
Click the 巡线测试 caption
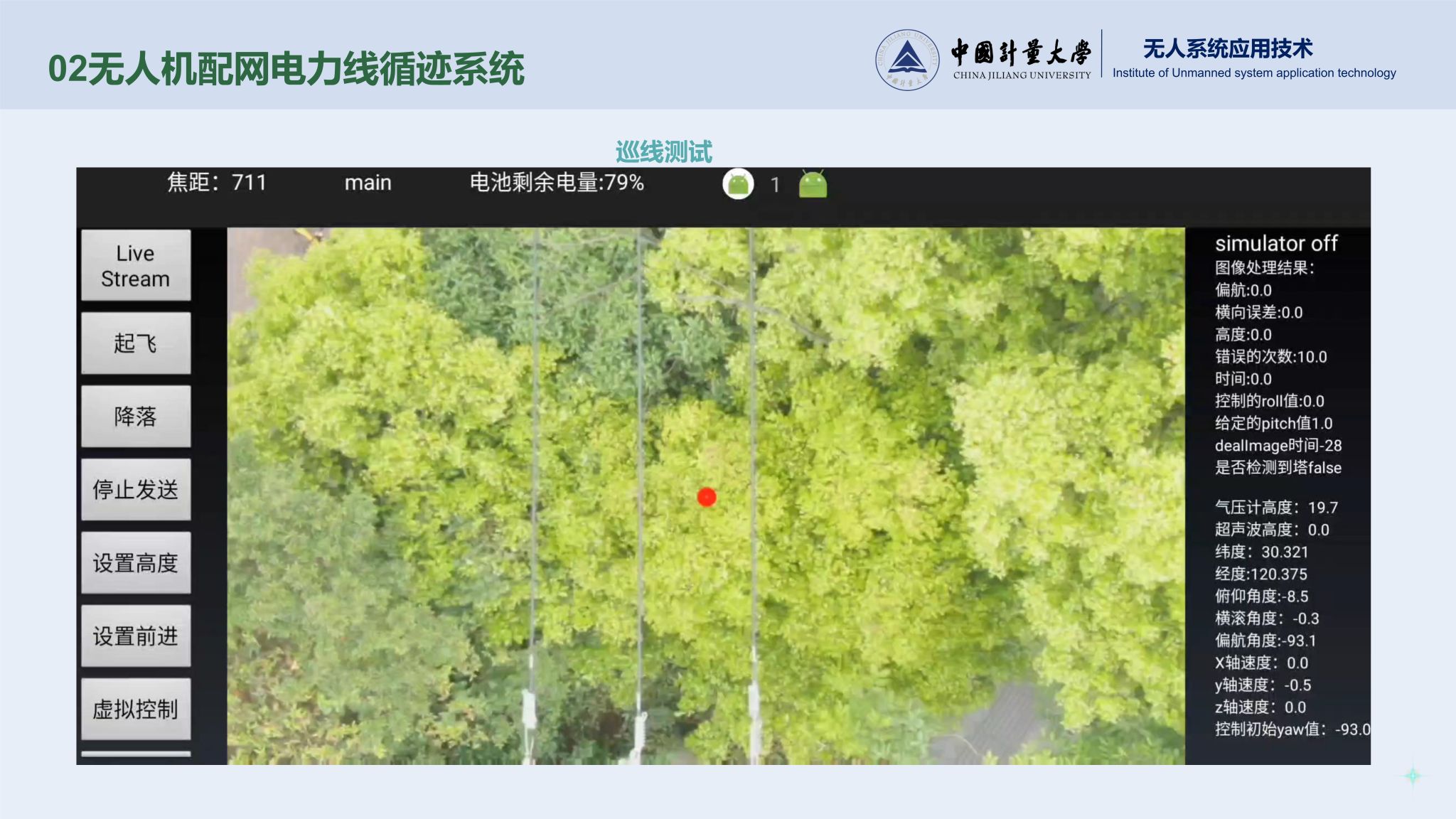point(663,151)
